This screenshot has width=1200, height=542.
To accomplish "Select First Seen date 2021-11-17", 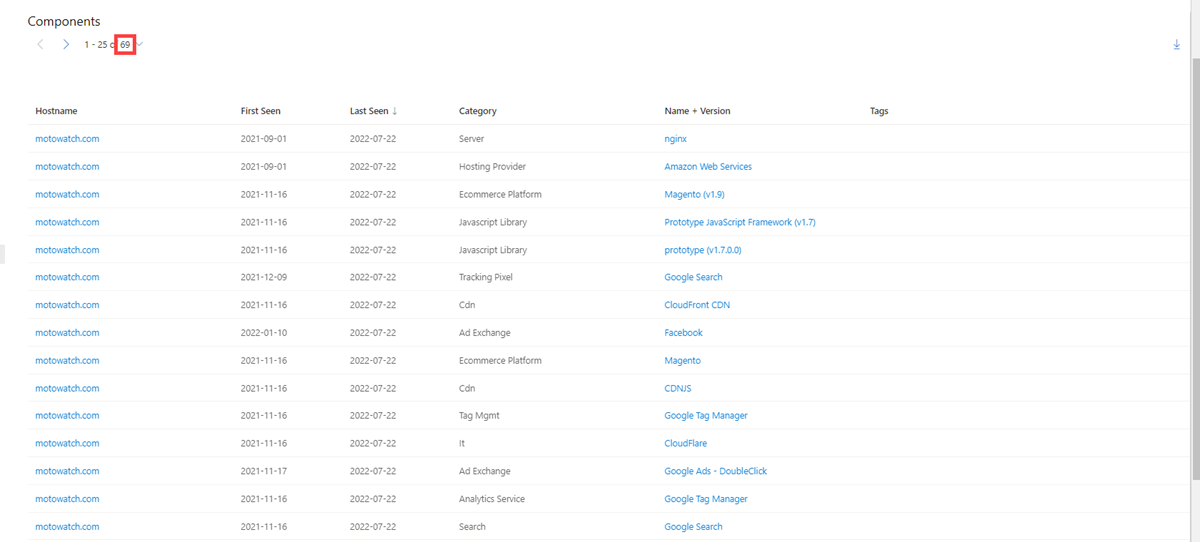I will coord(264,471).
